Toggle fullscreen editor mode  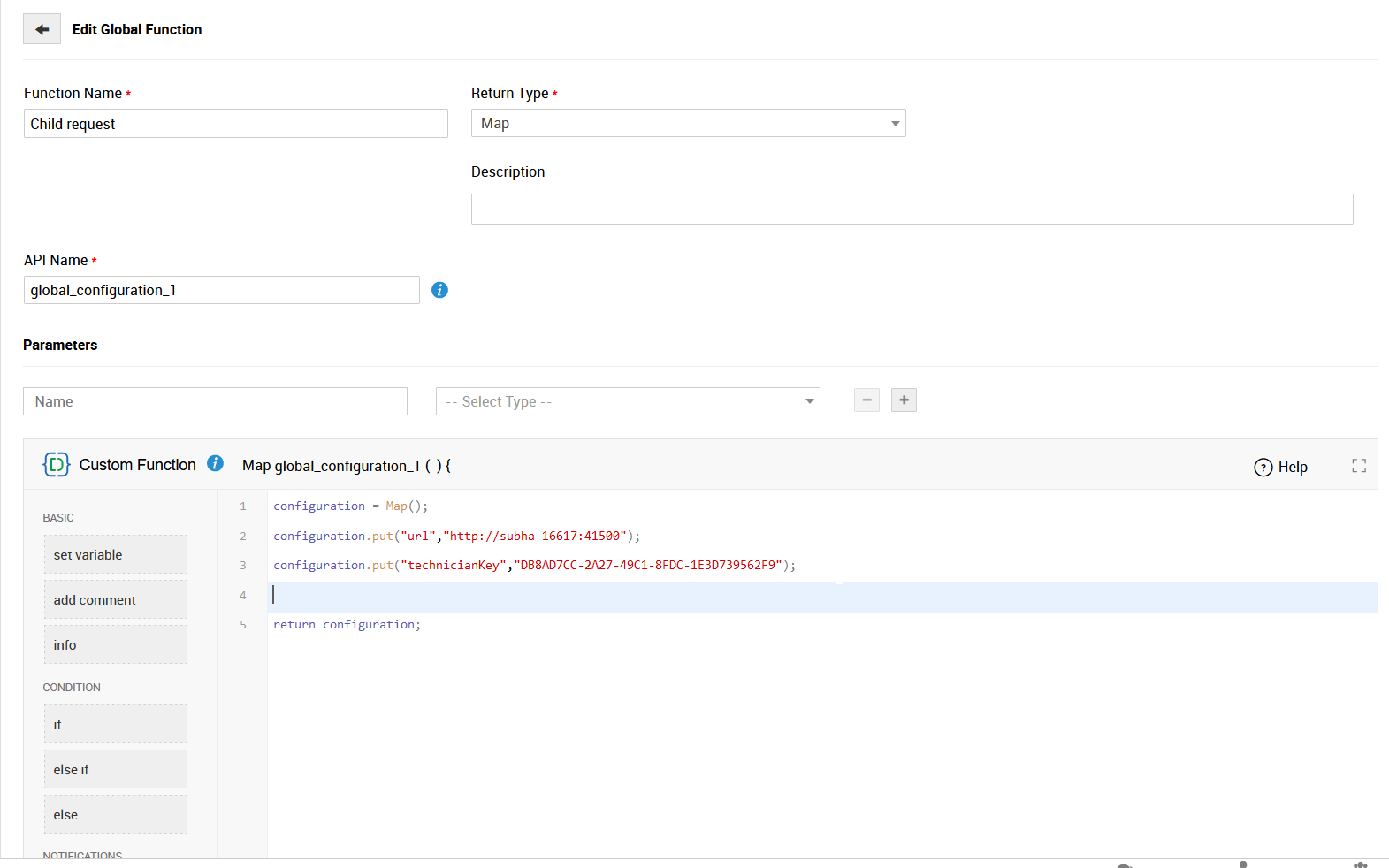[x=1358, y=466]
